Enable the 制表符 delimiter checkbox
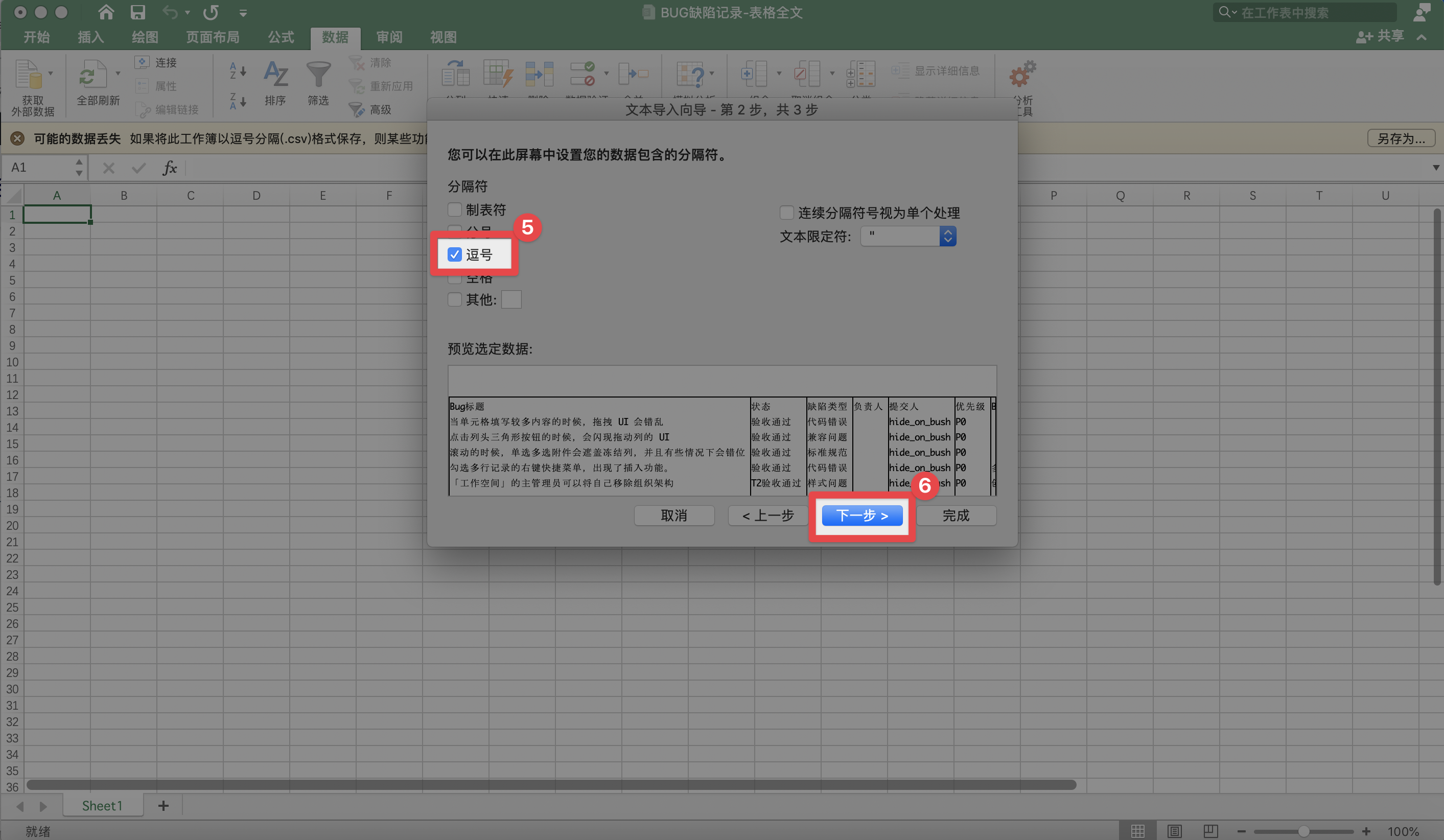This screenshot has width=1444, height=840. tap(454, 209)
